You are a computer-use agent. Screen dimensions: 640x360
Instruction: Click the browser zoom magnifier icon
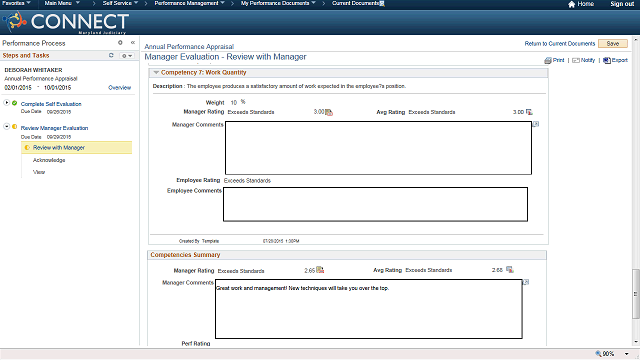pos(598,353)
